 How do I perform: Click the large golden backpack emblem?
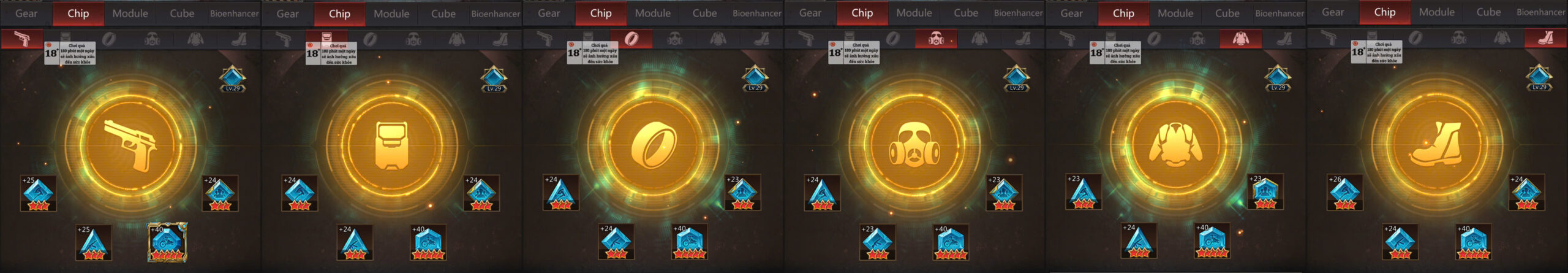pyautogui.click(x=392, y=145)
